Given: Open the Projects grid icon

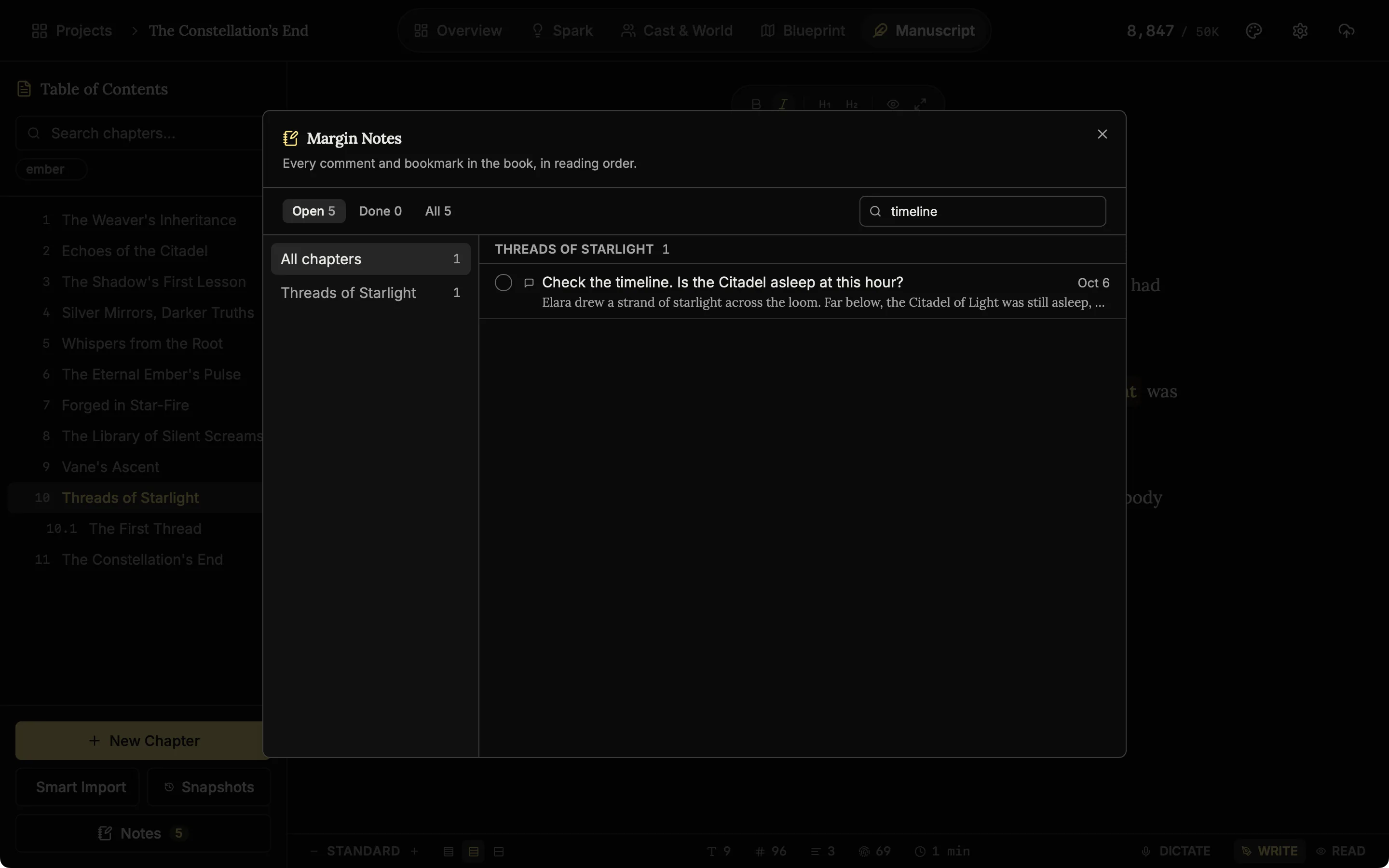Looking at the screenshot, I should (40, 30).
